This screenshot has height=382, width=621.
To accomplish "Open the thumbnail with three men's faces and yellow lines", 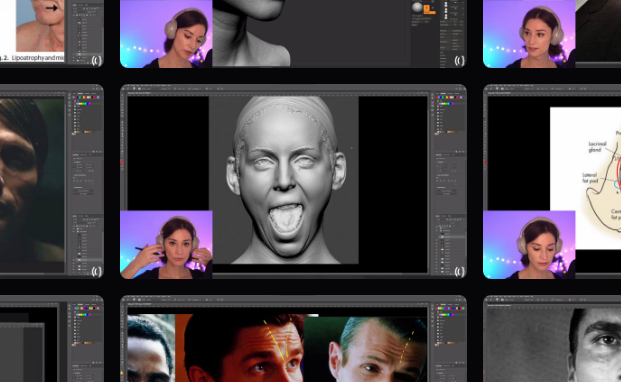I will [x=293, y=338].
